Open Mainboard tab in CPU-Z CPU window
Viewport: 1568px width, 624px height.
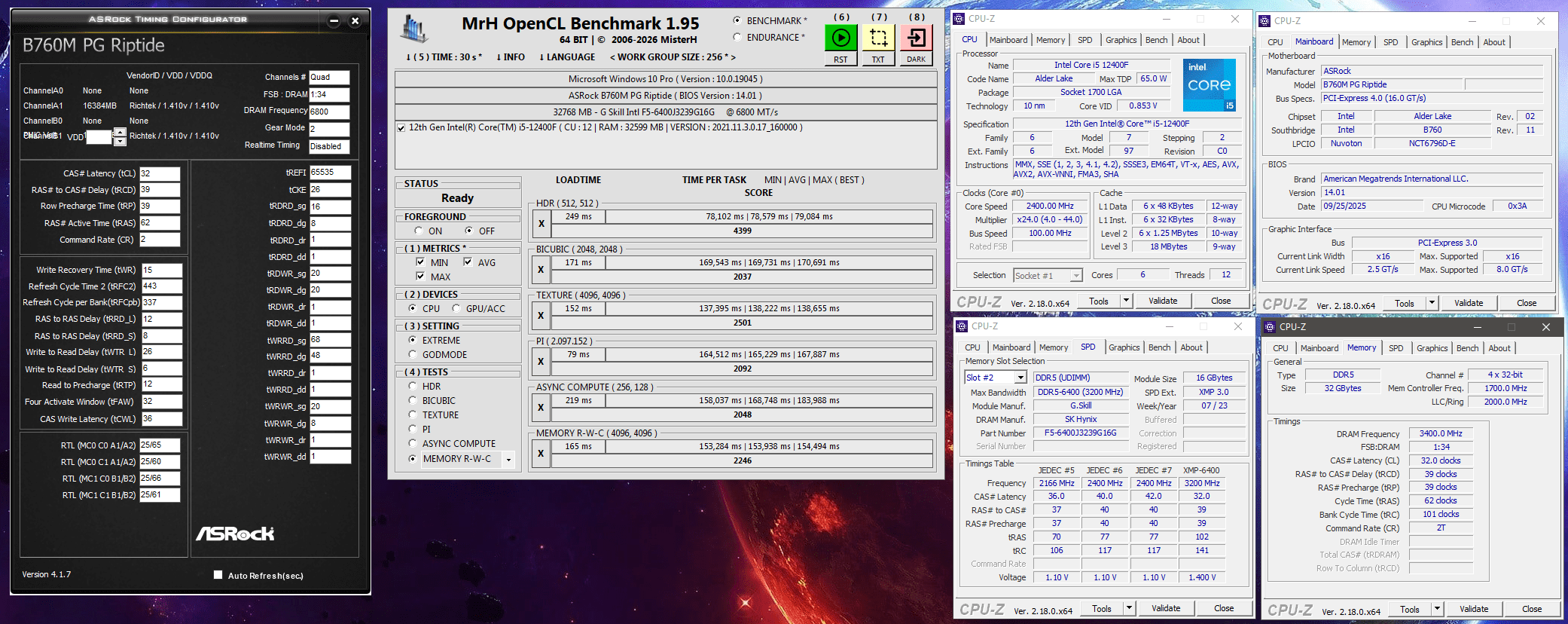pyautogui.click(x=1008, y=40)
